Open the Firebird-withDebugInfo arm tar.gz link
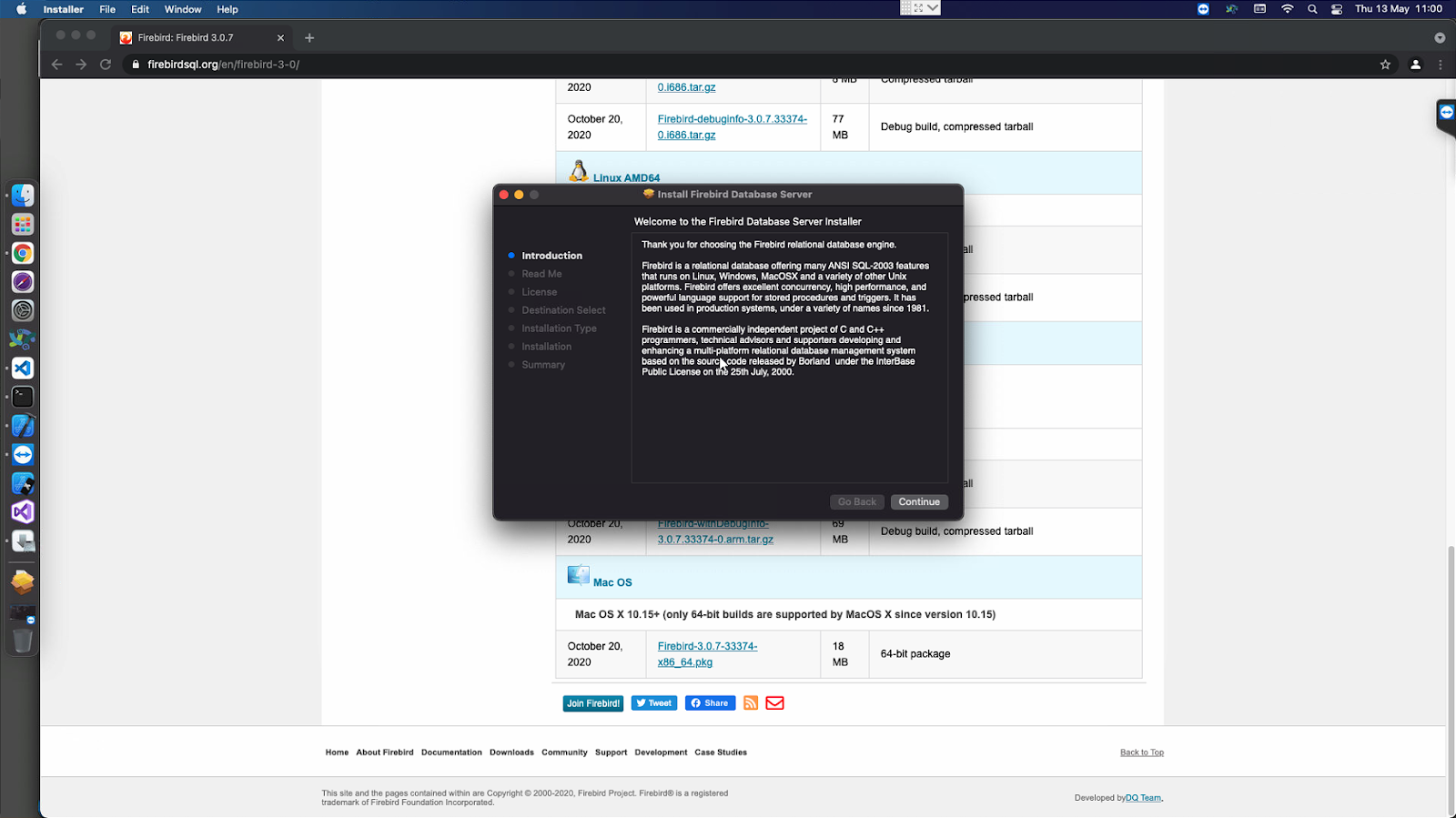The image size is (1456, 818). pos(715,531)
